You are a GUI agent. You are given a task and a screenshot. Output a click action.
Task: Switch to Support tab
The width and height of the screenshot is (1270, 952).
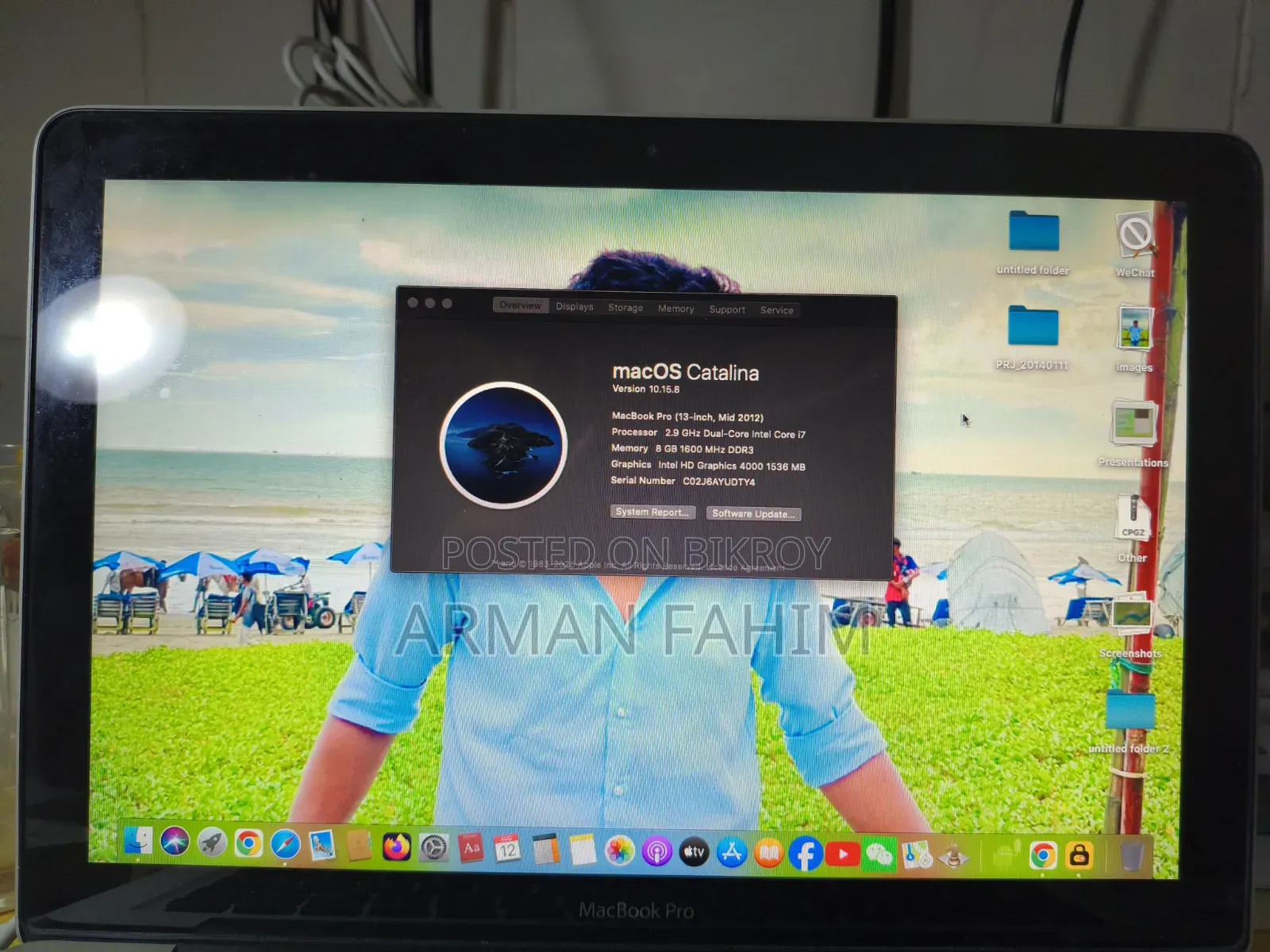727,309
